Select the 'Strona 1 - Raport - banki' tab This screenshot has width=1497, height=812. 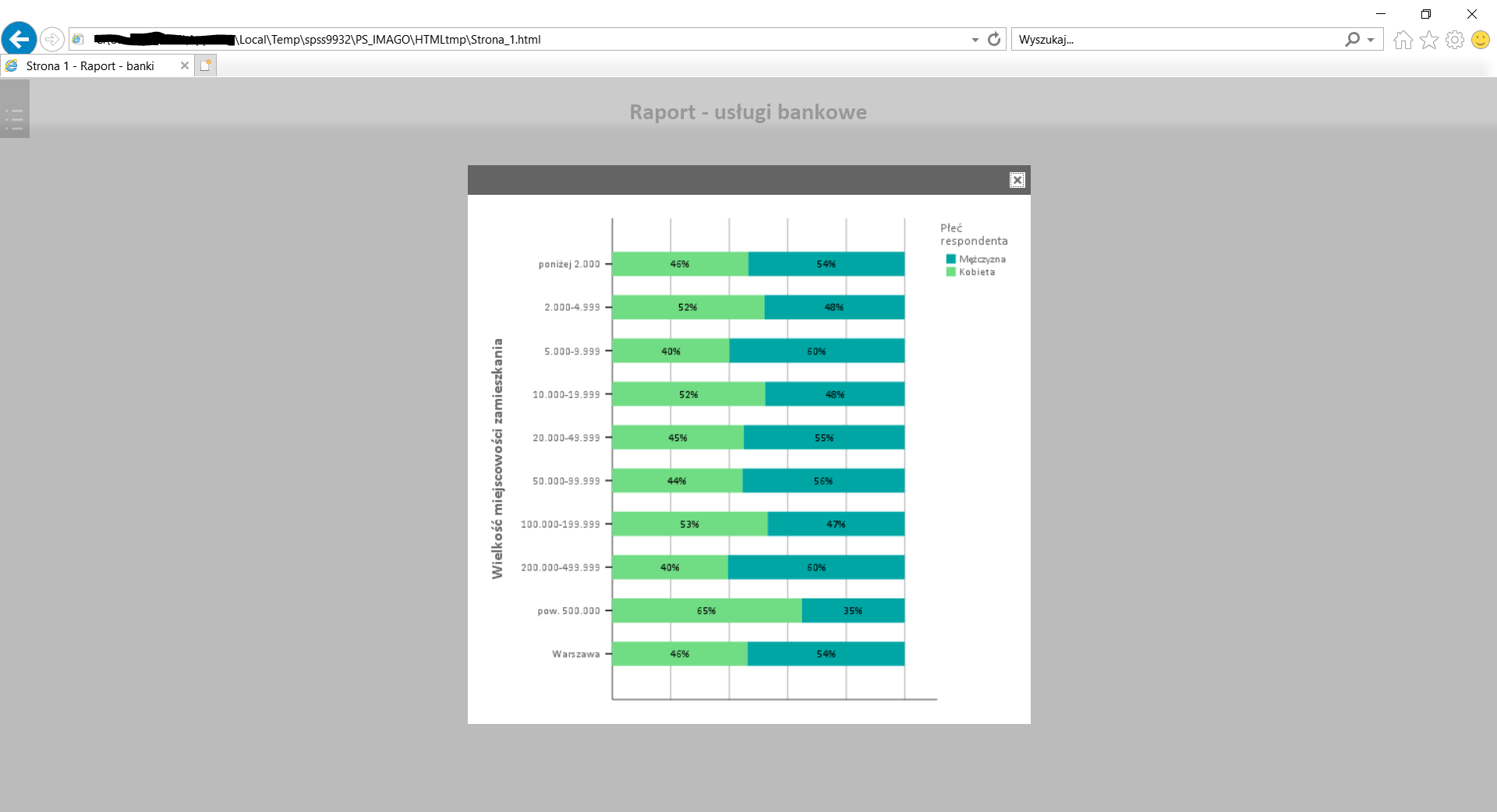pos(90,66)
